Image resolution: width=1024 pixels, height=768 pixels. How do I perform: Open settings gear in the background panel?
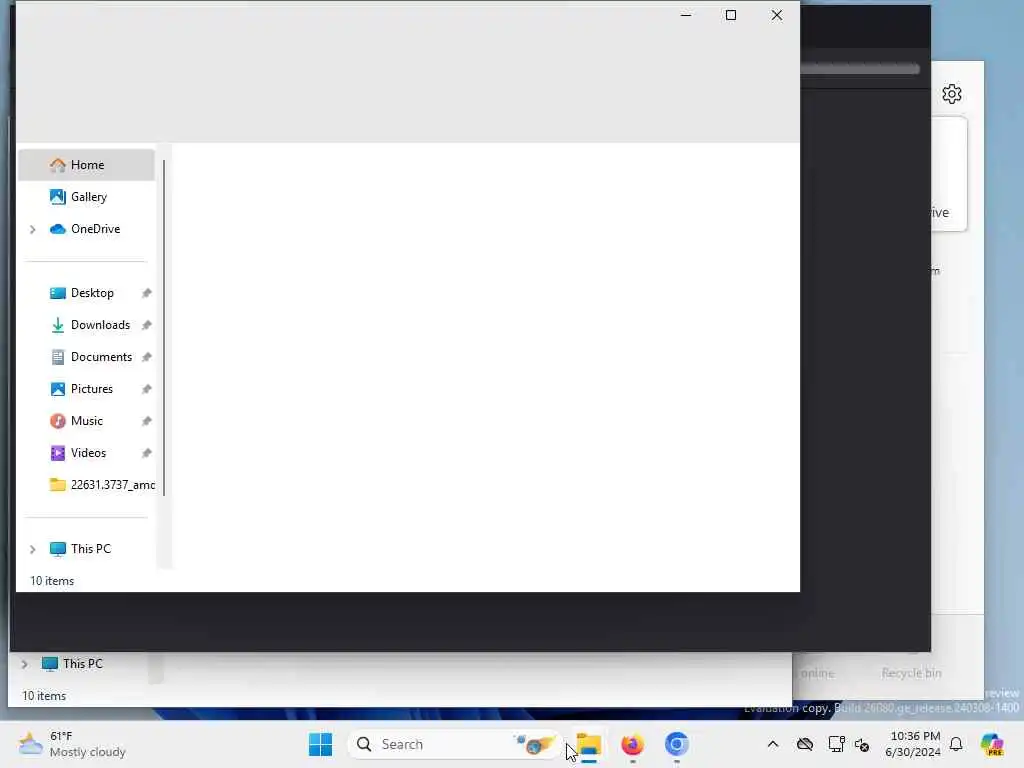(952, 94)
